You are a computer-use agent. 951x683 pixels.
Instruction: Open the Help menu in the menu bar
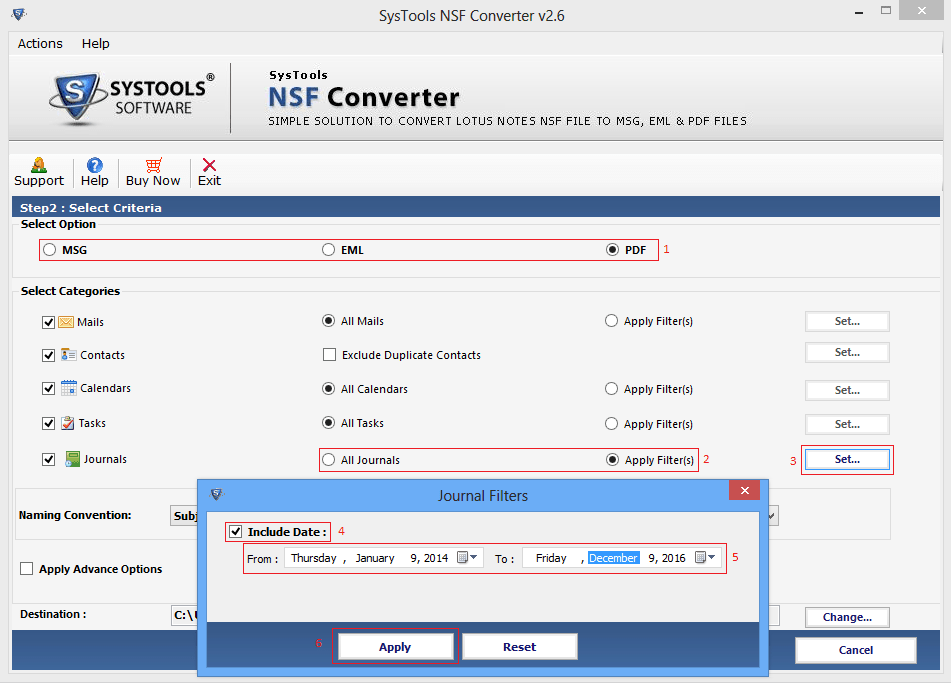click(95, 44)
